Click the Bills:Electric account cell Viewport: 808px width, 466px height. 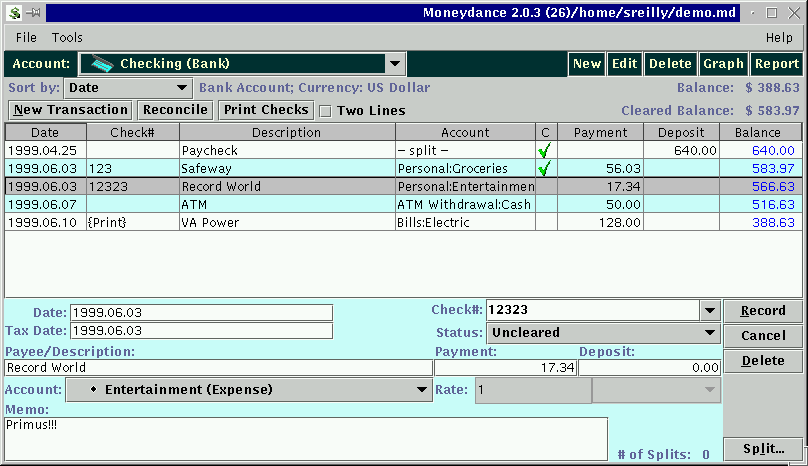click(x=465, y=223)
